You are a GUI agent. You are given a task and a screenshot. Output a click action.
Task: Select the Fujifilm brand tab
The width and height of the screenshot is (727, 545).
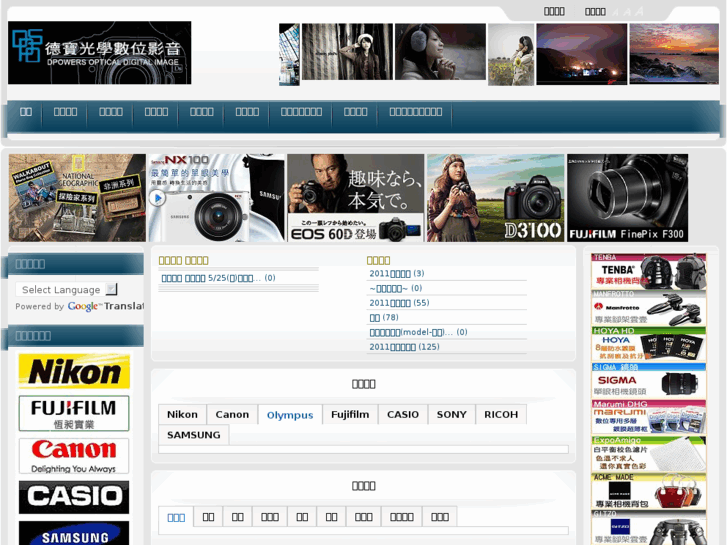click(350, 414)
